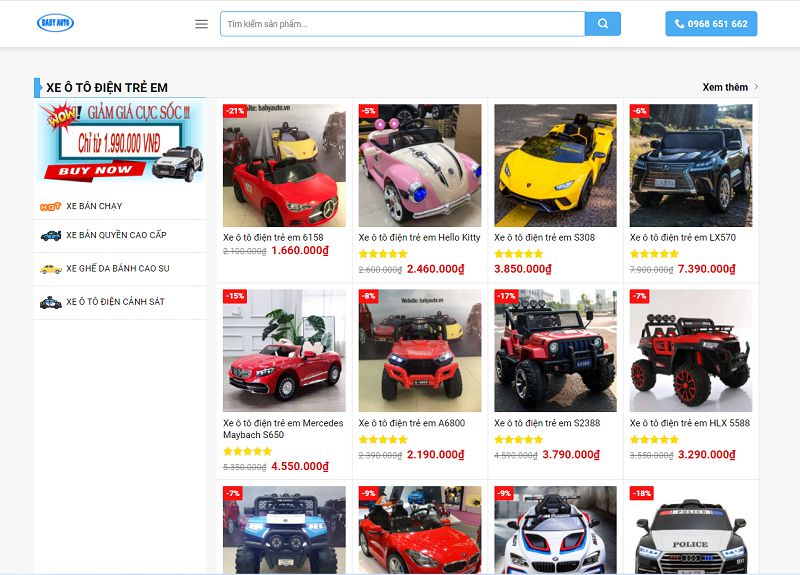Click the discount banner Buy Now
This screenshot has width=800, height=575.
pyautogui.click(x=121, y=141)
